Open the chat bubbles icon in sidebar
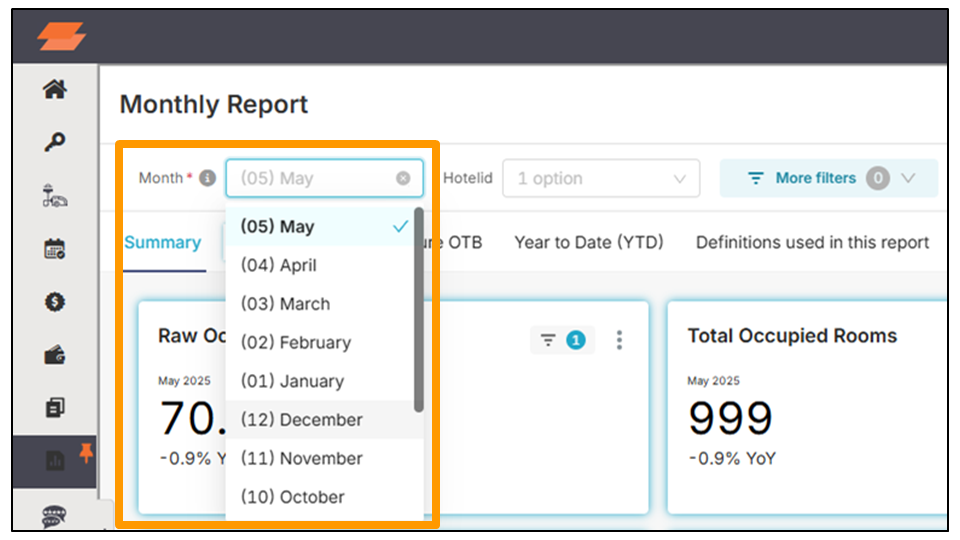This screenshot has width=960, height=540. coord(54,516)
